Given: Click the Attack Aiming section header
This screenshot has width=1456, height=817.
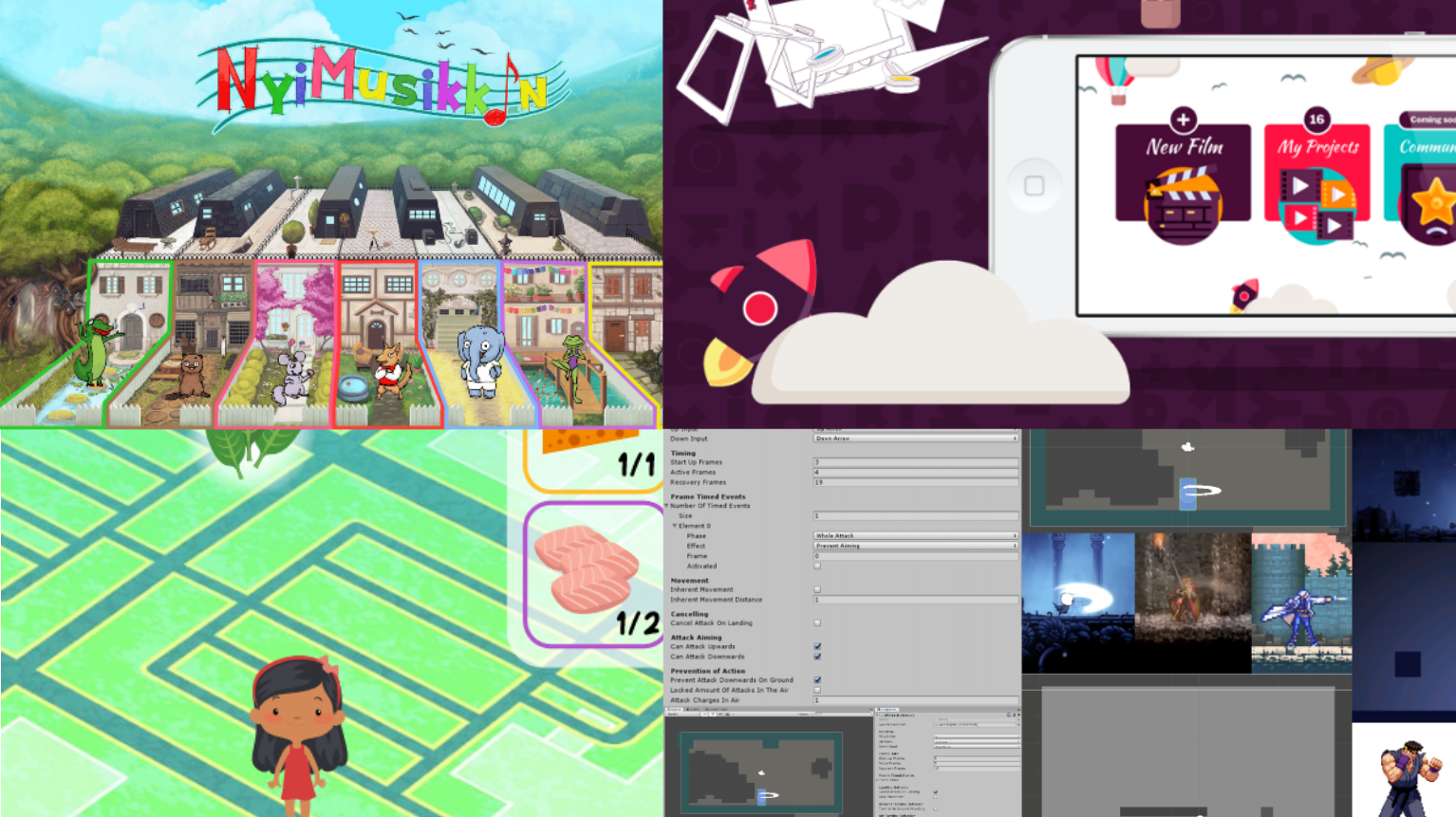Looking at the screenshot, I should click(x=696, y=638).
